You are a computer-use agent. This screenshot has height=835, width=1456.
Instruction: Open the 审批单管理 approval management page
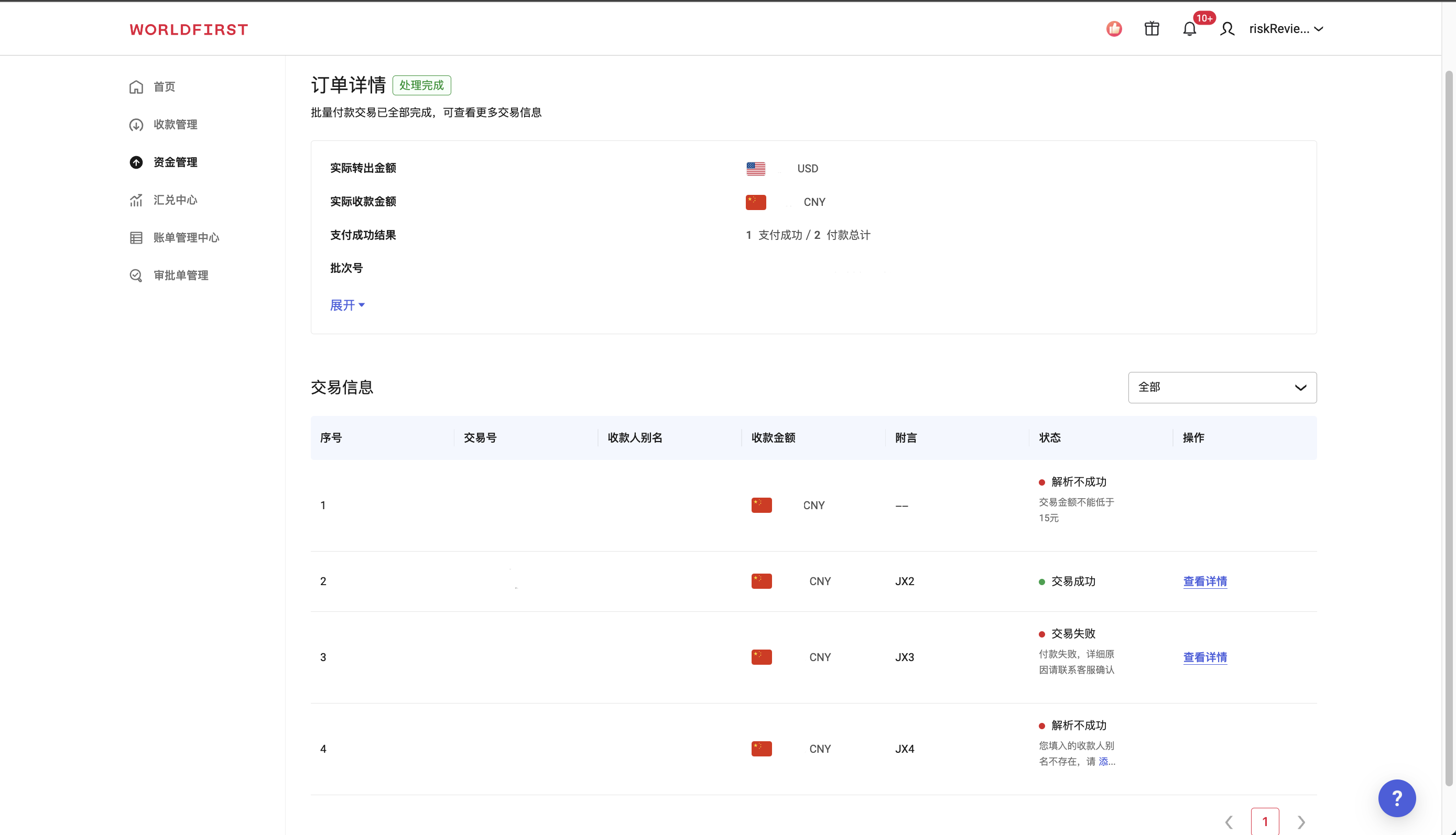[181, 275]
